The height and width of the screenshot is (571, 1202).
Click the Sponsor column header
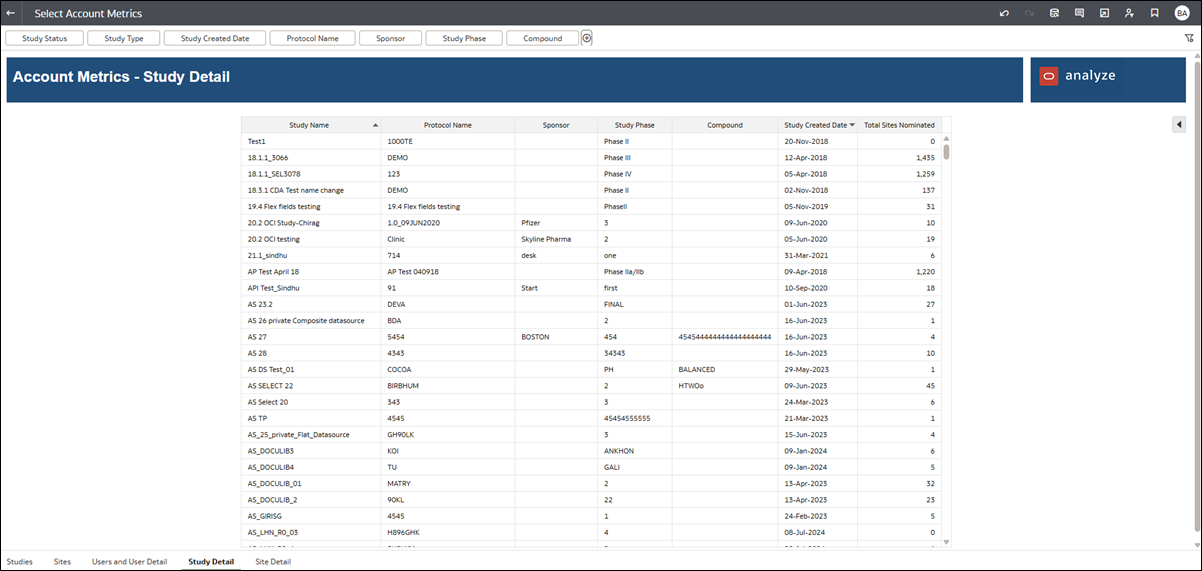[x=556, y=125]
